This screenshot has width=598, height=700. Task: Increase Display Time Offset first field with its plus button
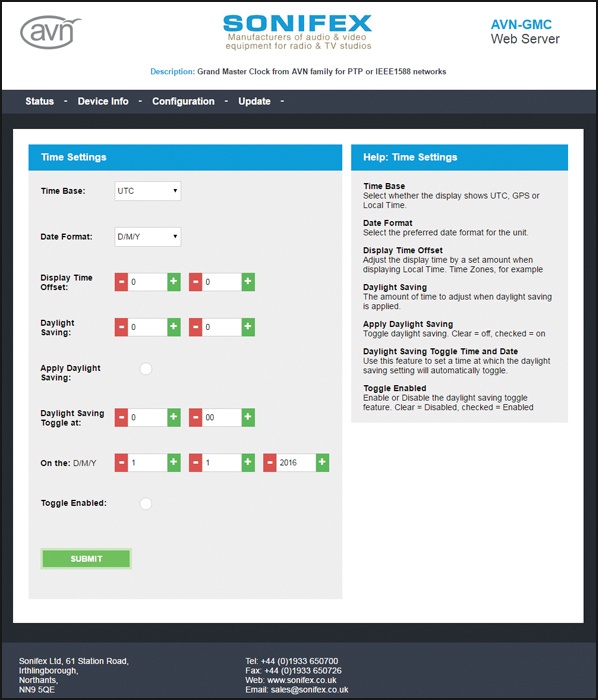174,282
